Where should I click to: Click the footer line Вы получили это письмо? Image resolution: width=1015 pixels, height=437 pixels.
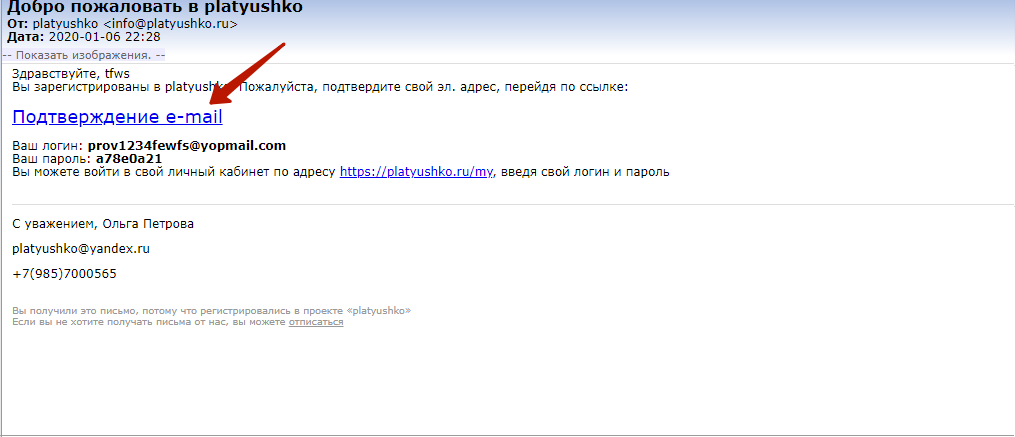point(212,311)
